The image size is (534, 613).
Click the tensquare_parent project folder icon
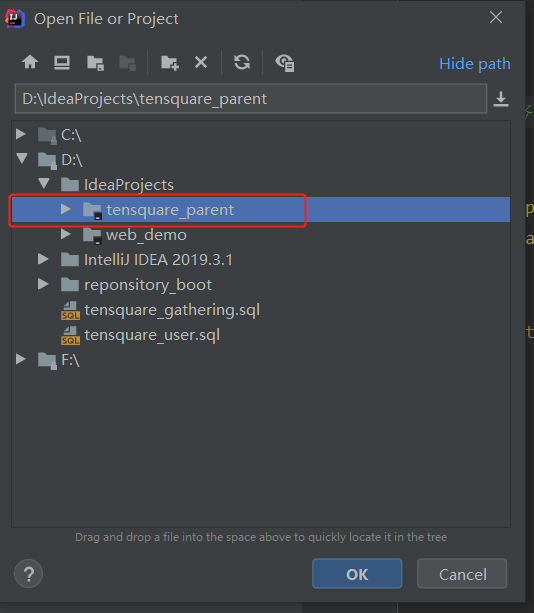(93, 211)
